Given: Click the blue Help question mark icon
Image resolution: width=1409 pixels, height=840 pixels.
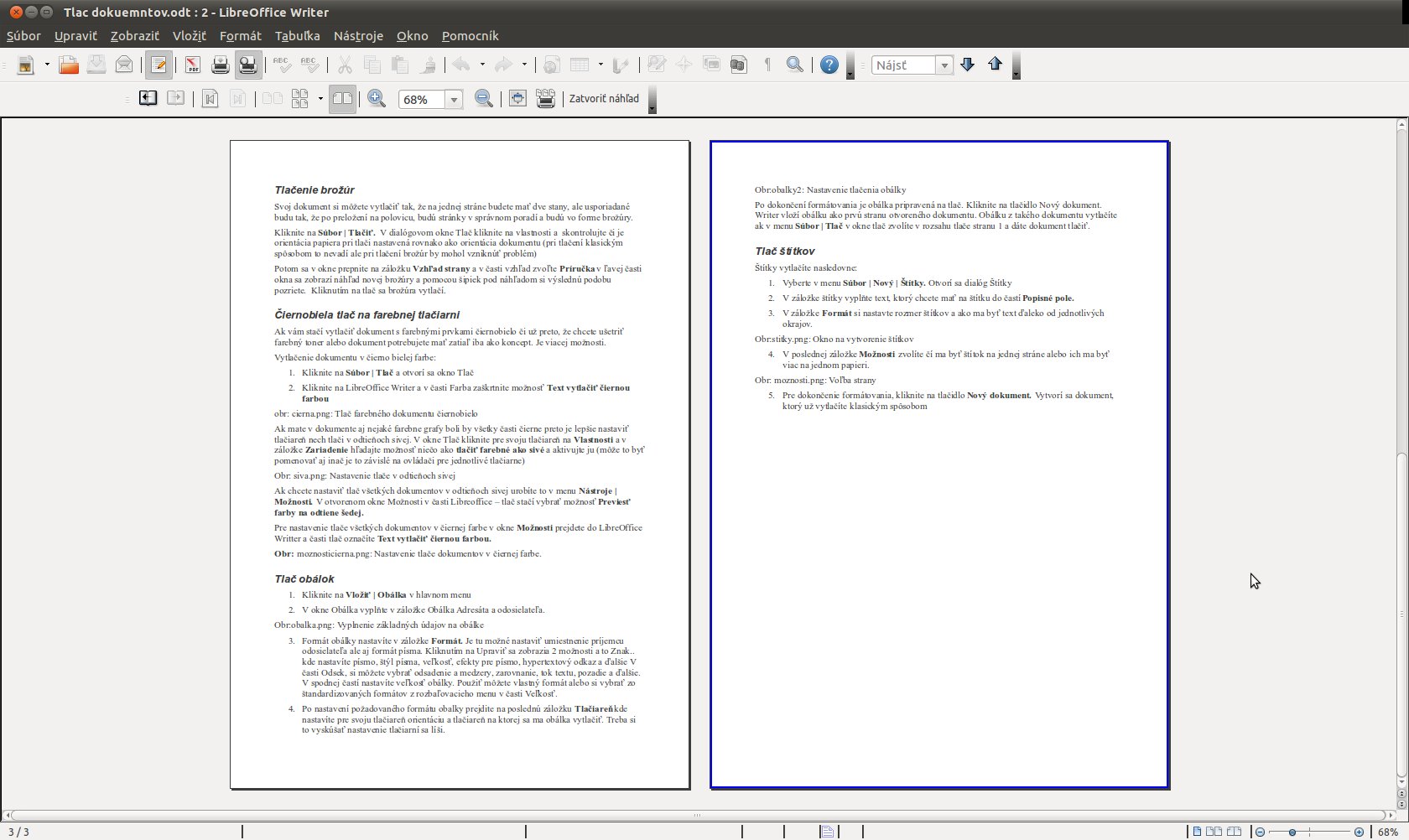Looking at the screenshot, I should pos(829,65).
